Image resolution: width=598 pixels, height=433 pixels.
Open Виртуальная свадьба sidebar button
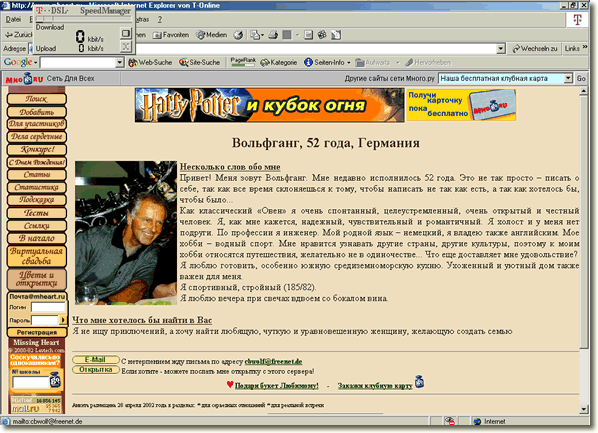tap(37, 256)
